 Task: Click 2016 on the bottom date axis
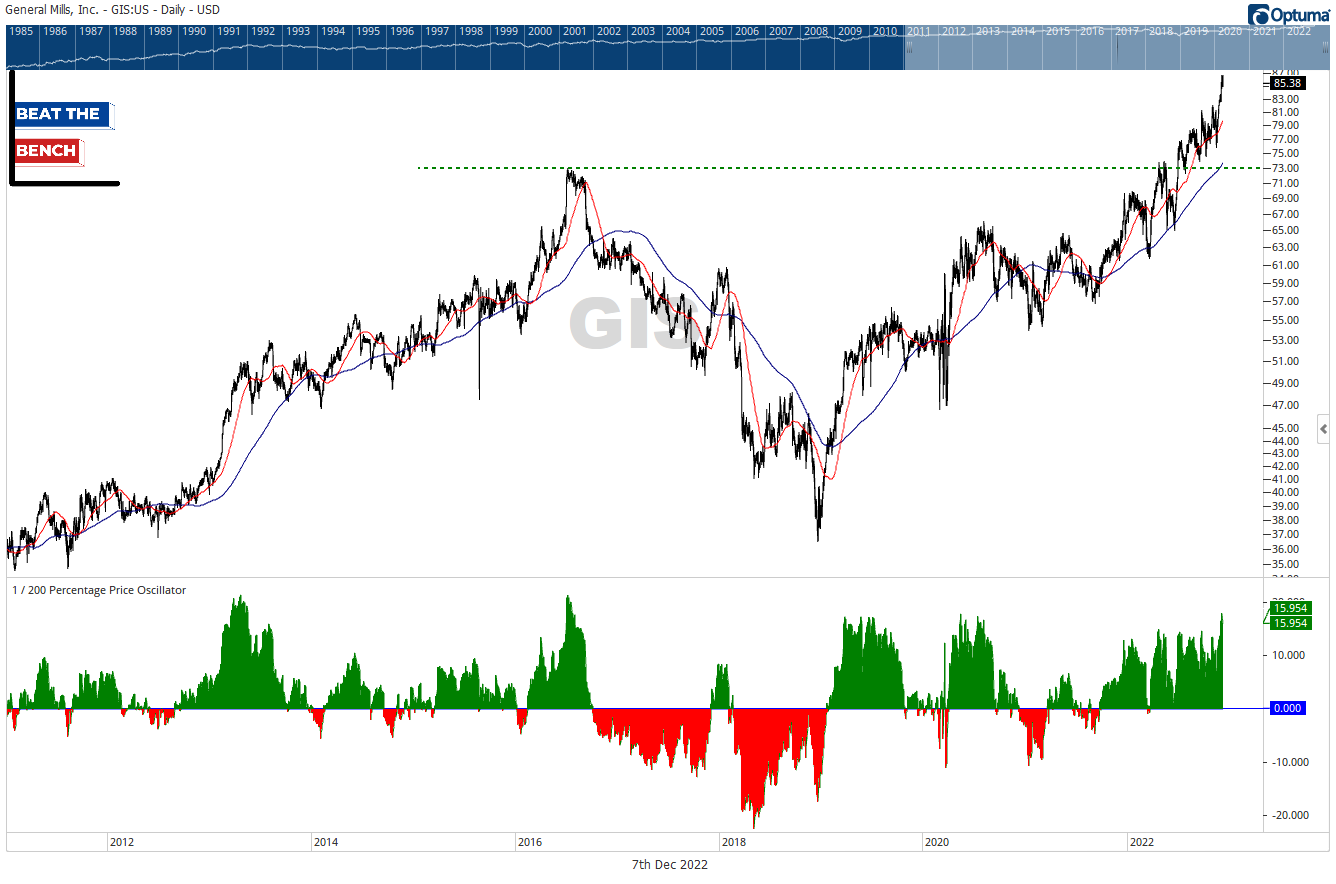point(530,842)
